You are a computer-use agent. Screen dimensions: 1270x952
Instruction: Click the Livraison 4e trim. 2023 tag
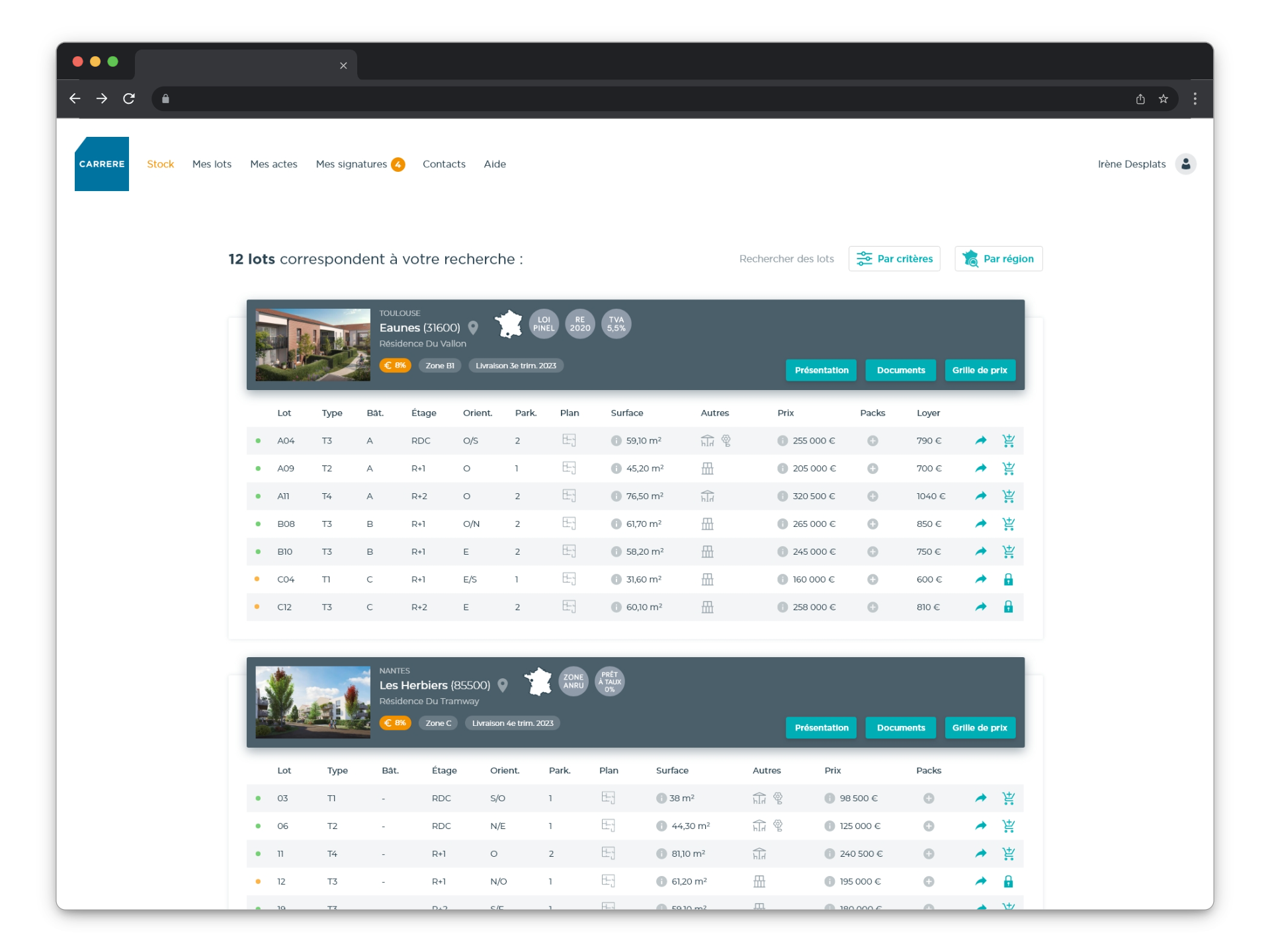513,723
